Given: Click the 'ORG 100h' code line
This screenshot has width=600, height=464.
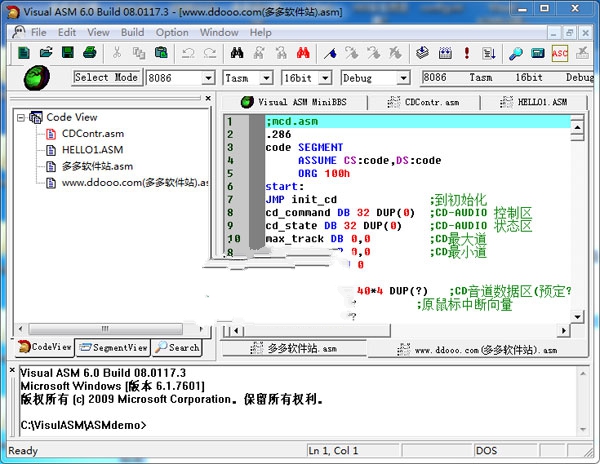Looking at the screenshot, I should tap(324, 173).
